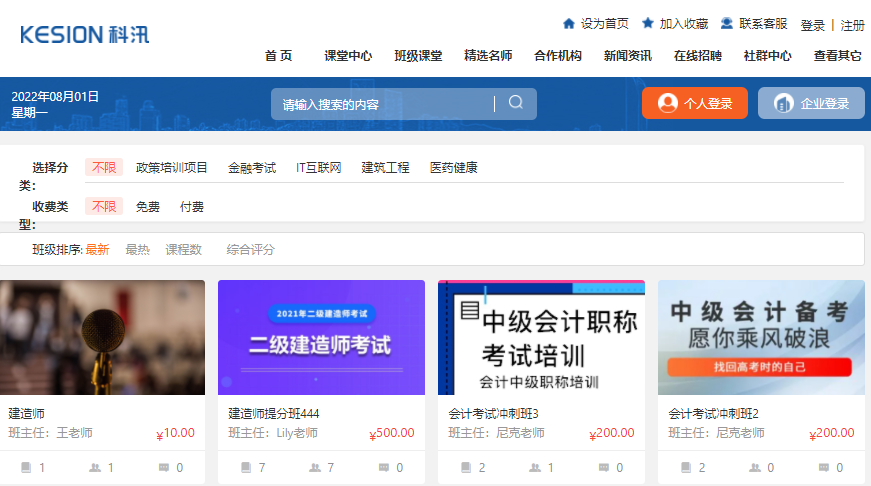Click building icon in 企业登录 button
This screenshot has height=486, width=871.
pyautogui.click(x=784, y=103)
